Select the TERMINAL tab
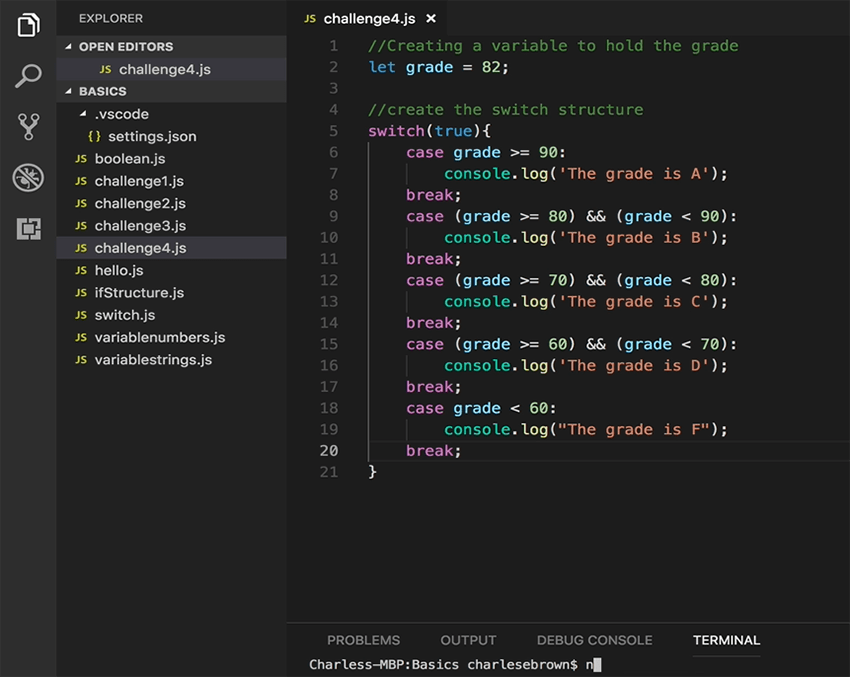This screenshot has height=677, width=850. [x=726, y=640]
